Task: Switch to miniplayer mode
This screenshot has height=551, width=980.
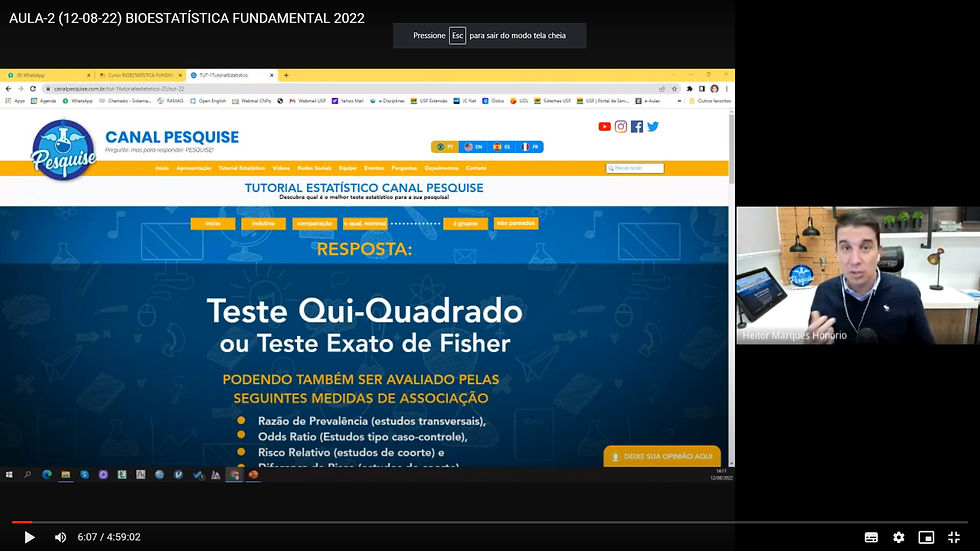Action: (926, 537)
